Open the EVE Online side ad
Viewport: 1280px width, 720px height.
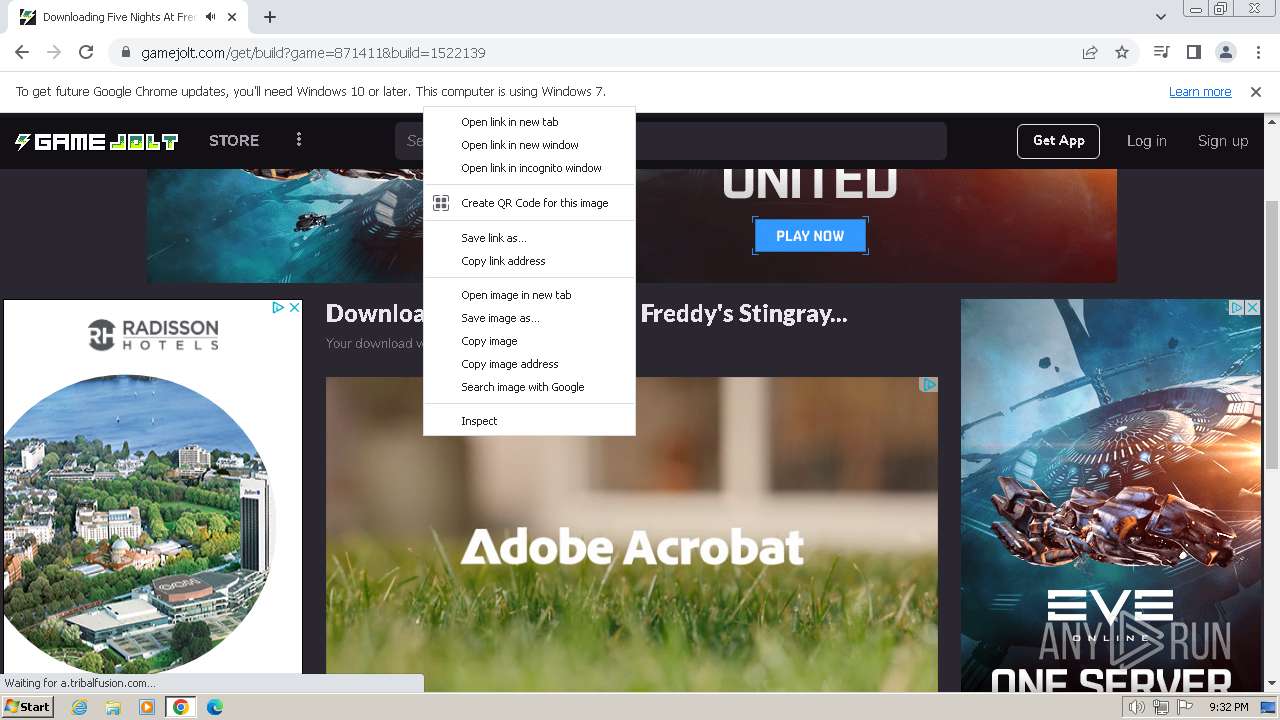click(1110, 496)
